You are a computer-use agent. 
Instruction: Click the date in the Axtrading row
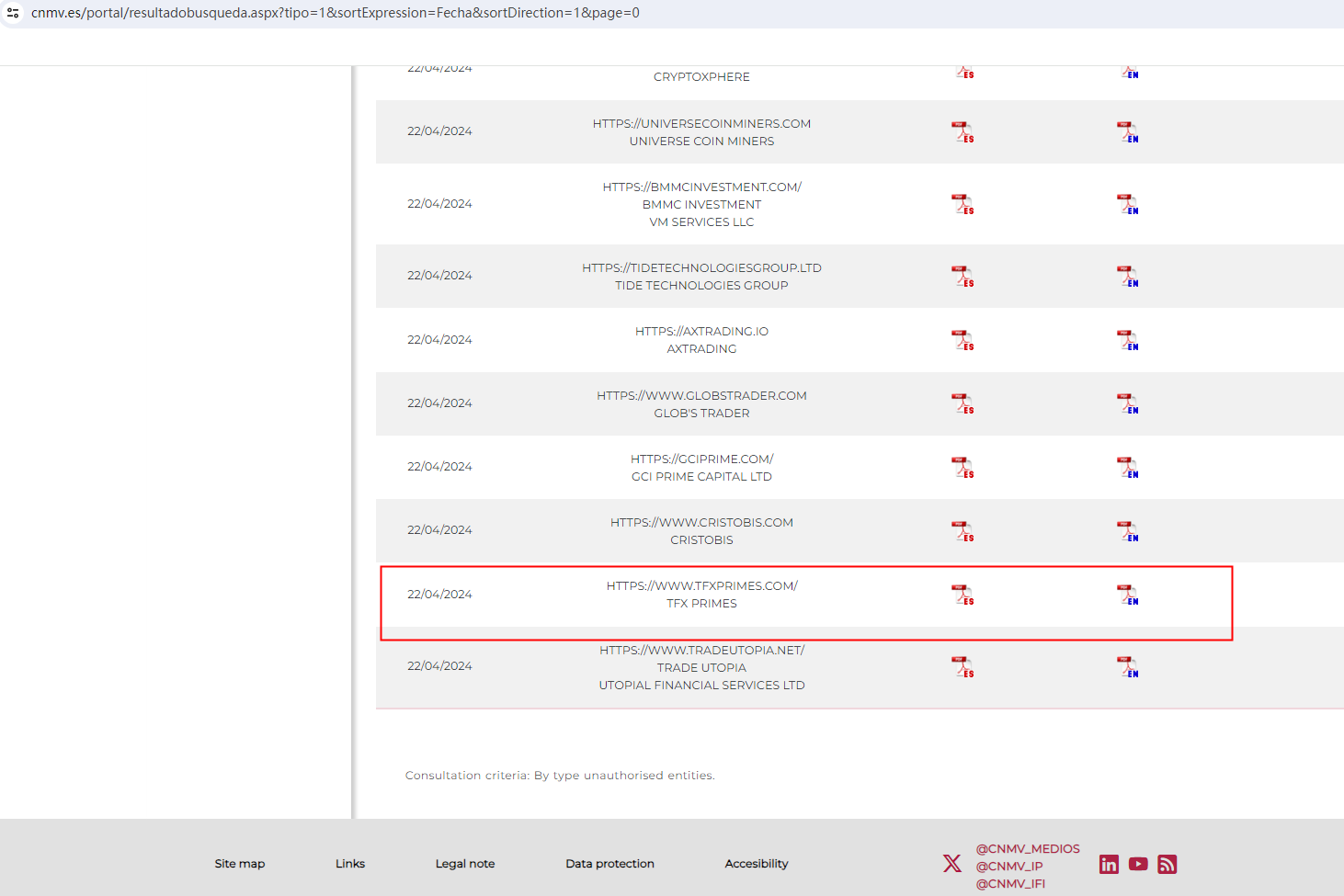(439, 340)
